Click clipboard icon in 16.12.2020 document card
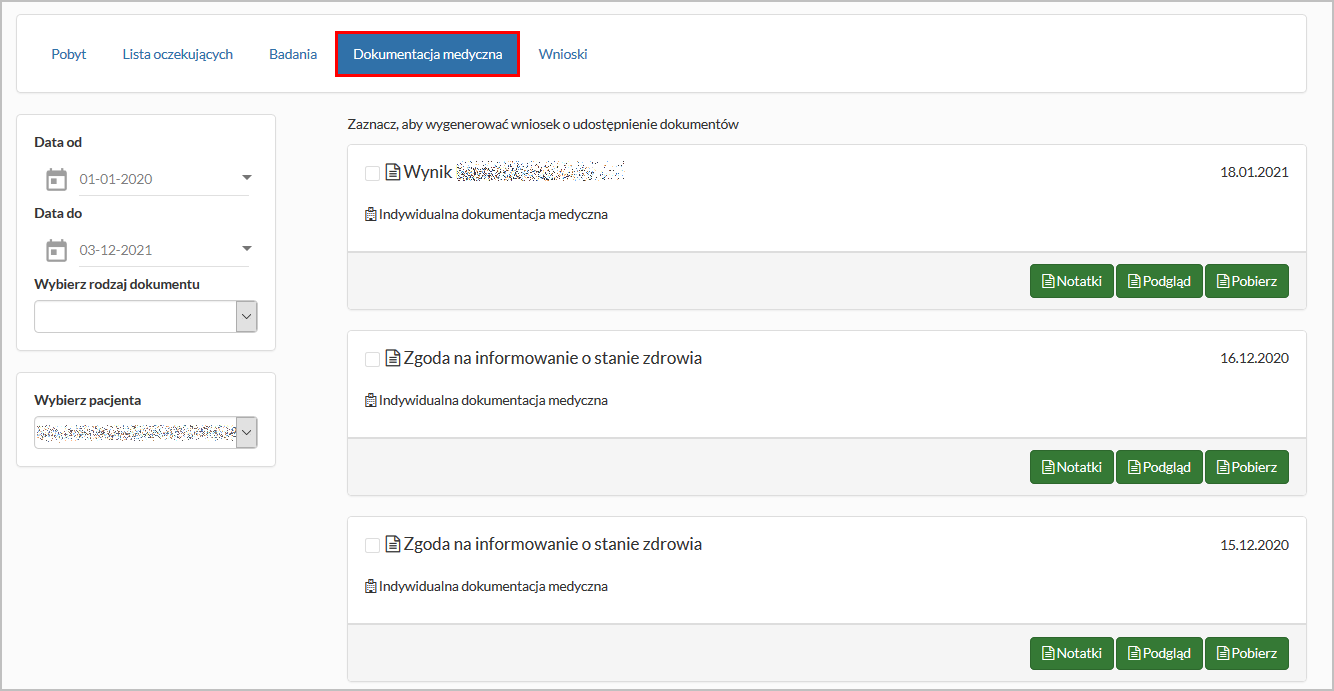 [371, 401]
